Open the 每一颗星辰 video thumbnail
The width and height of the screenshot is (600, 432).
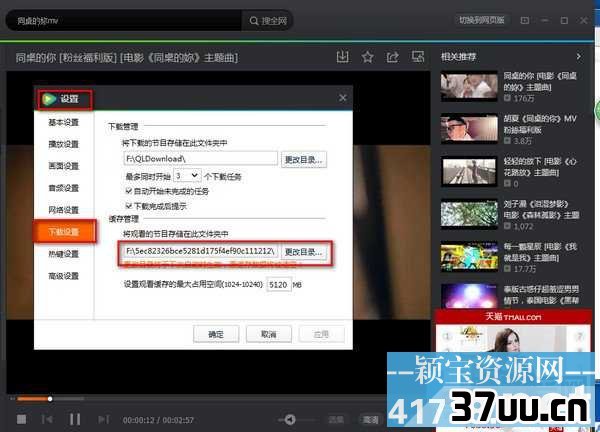(469, 257)
